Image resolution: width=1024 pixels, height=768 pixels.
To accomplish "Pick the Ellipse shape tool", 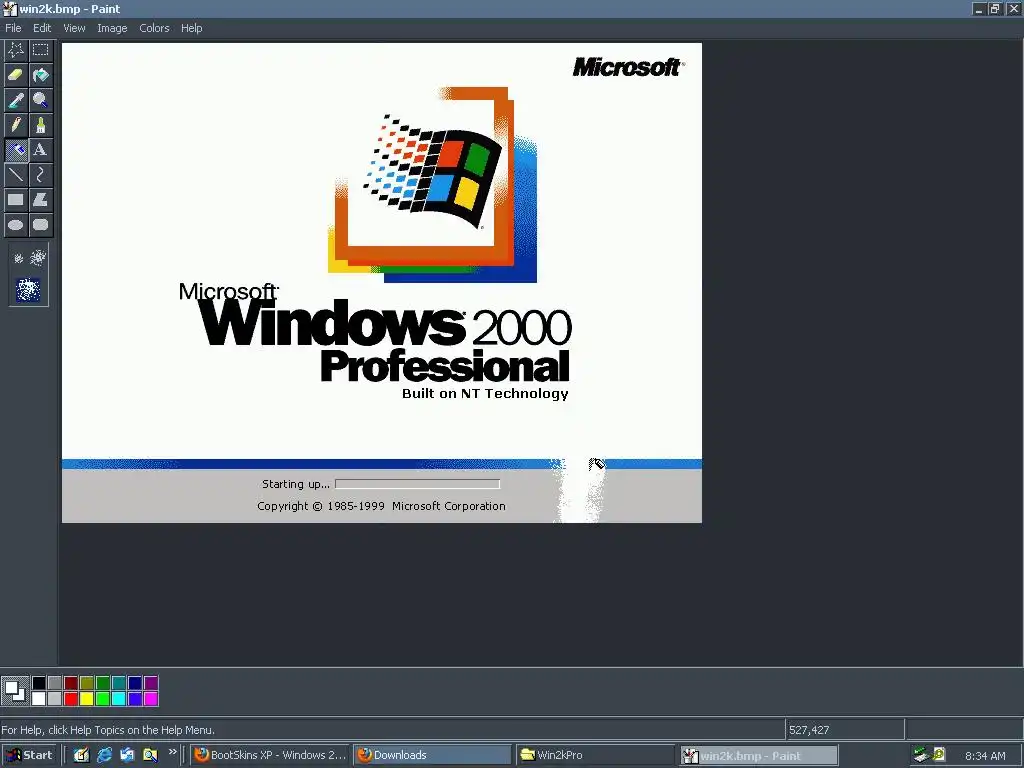I will pos(16,225).
